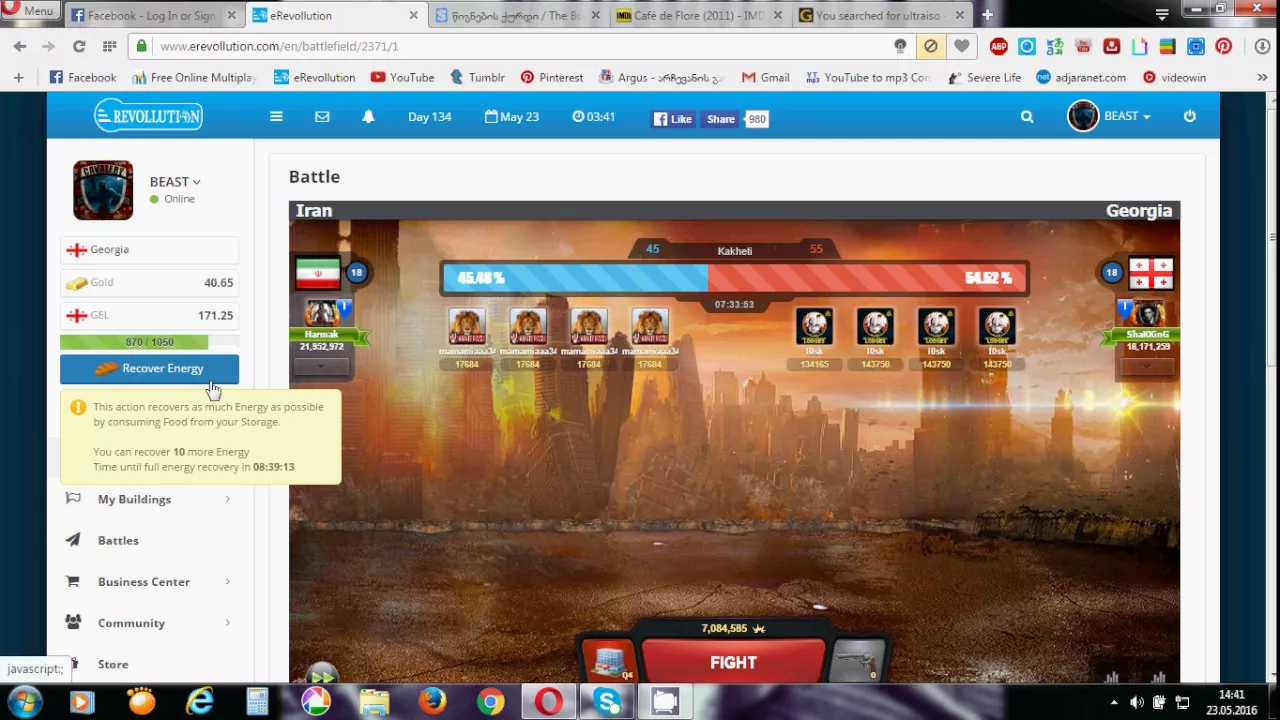Click the Pinterest extension icon
Screen dimensions: 1280x720
(1223, 46)
